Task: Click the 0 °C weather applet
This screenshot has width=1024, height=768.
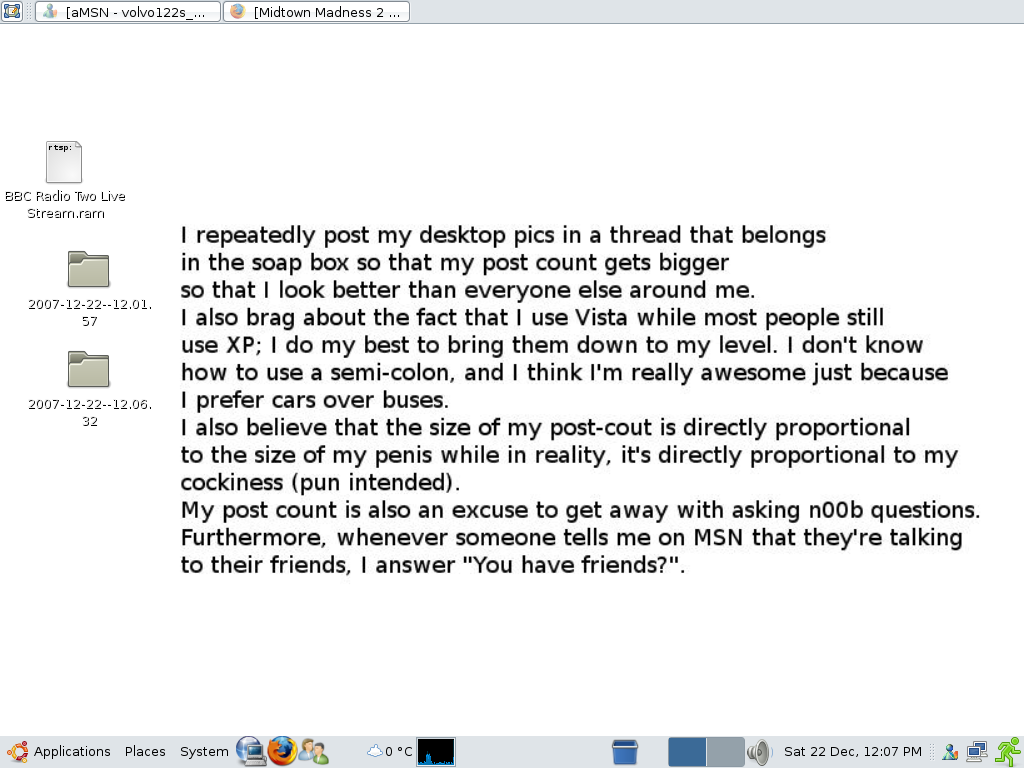Action: coord(390,752)
